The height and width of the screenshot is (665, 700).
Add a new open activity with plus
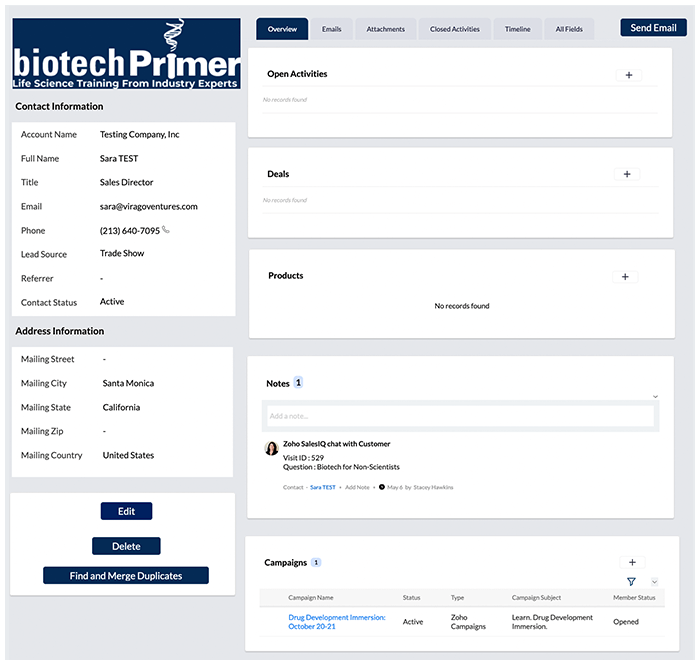628,75
